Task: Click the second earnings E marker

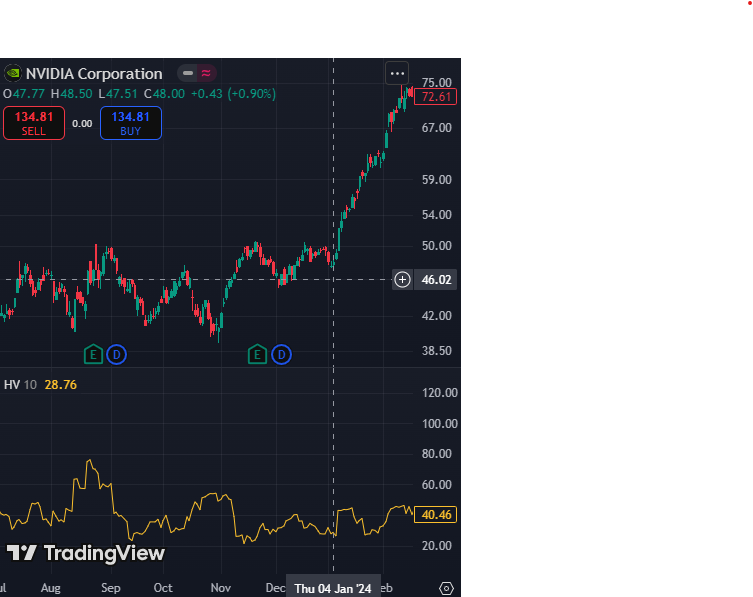Action: [257, 354]
